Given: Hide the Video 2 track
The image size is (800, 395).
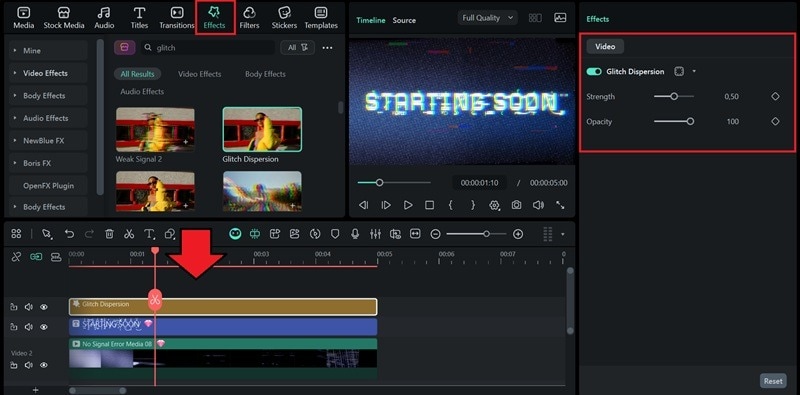Looking at the screenshot, I should click(x=44, y=365).
